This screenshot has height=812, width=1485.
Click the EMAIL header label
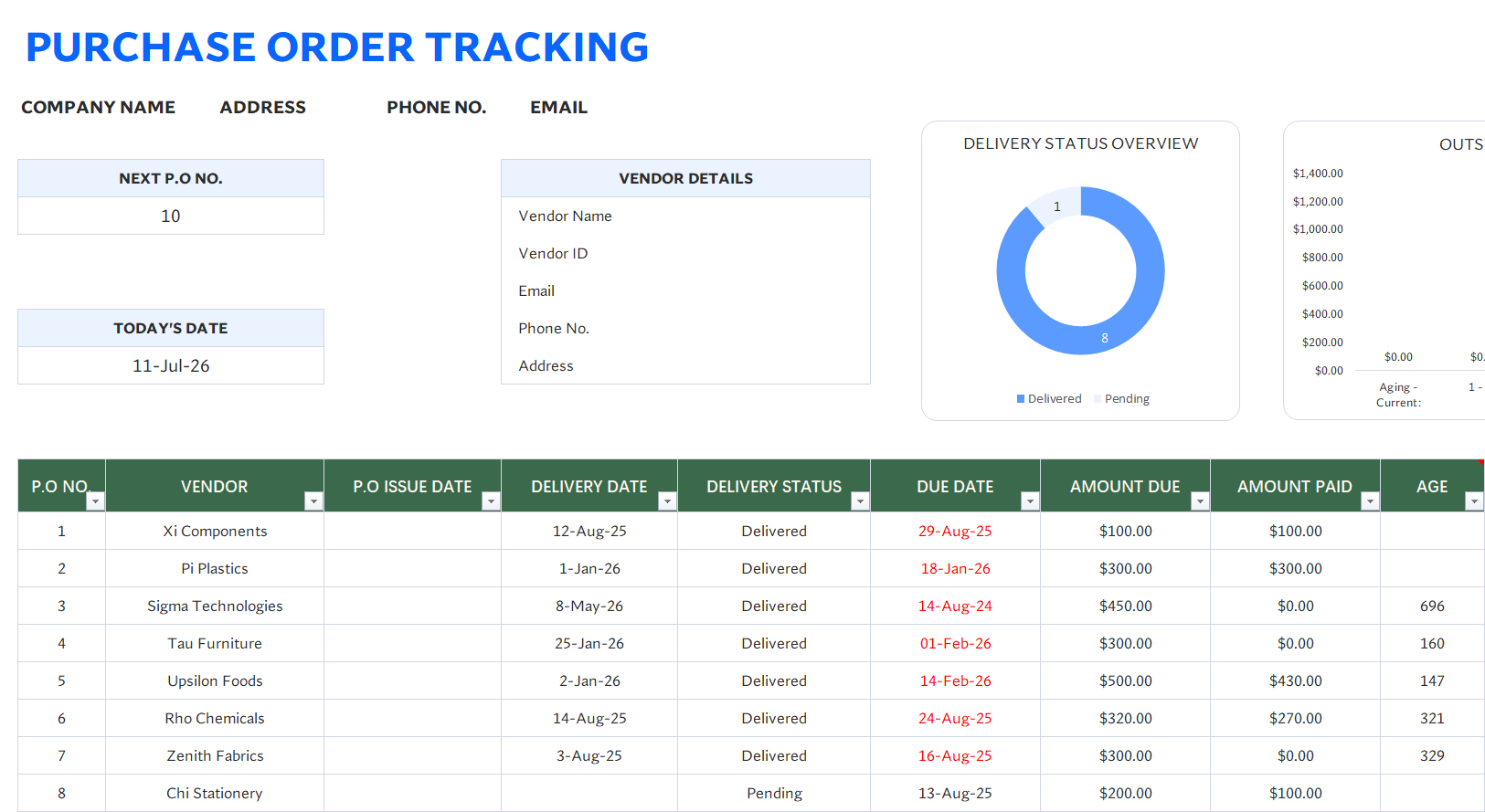click(x=559, y=108)
